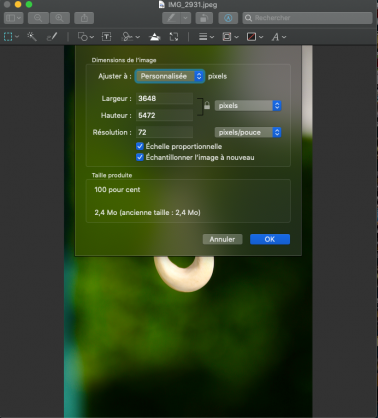Viewport: 378px width, 418px height.
Task: Open the border color menu
Action: coord(230,37)
